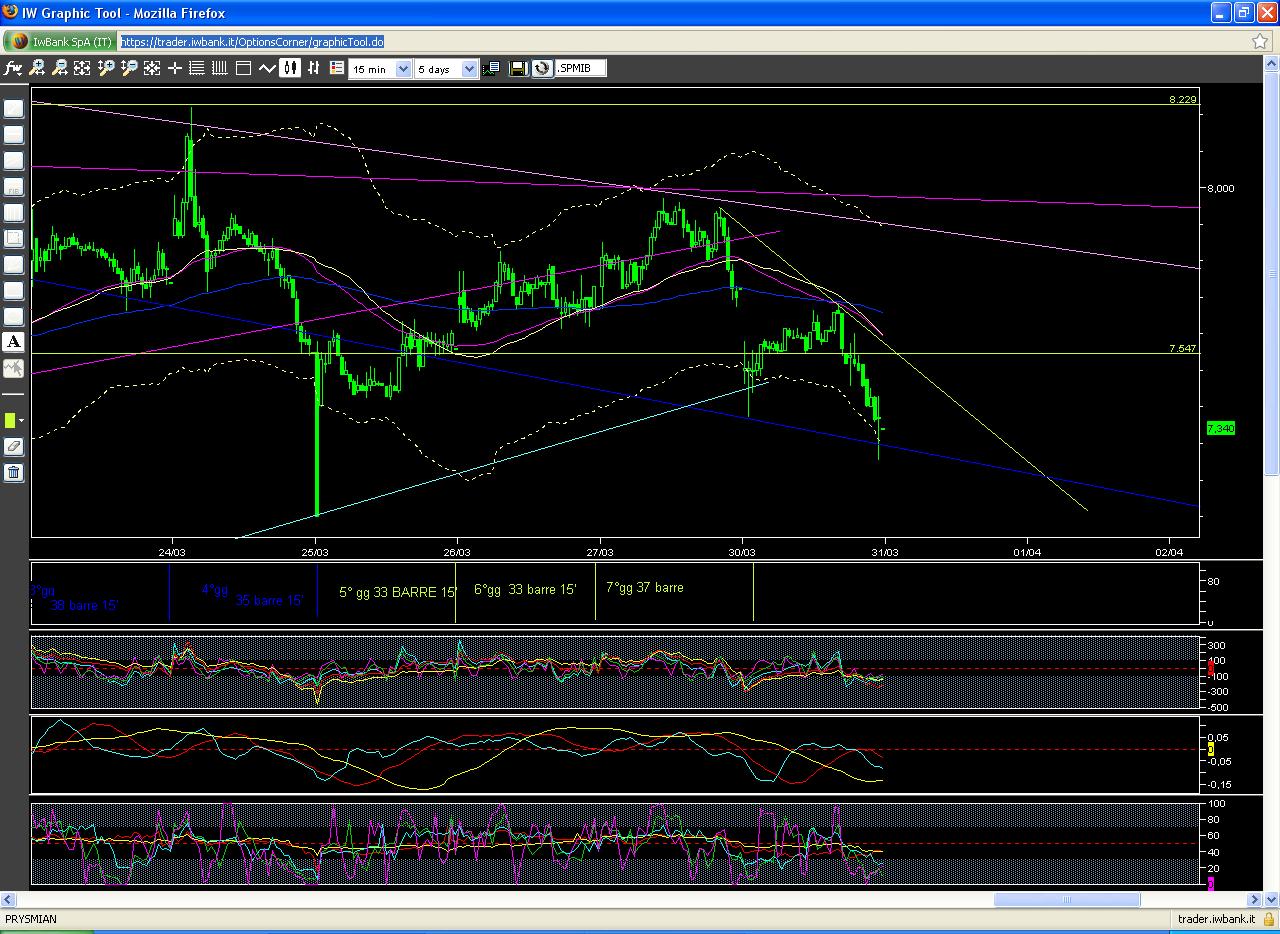
Task: Click the '7°gg 37 barre' annotation
Action: tap(645, 587)
